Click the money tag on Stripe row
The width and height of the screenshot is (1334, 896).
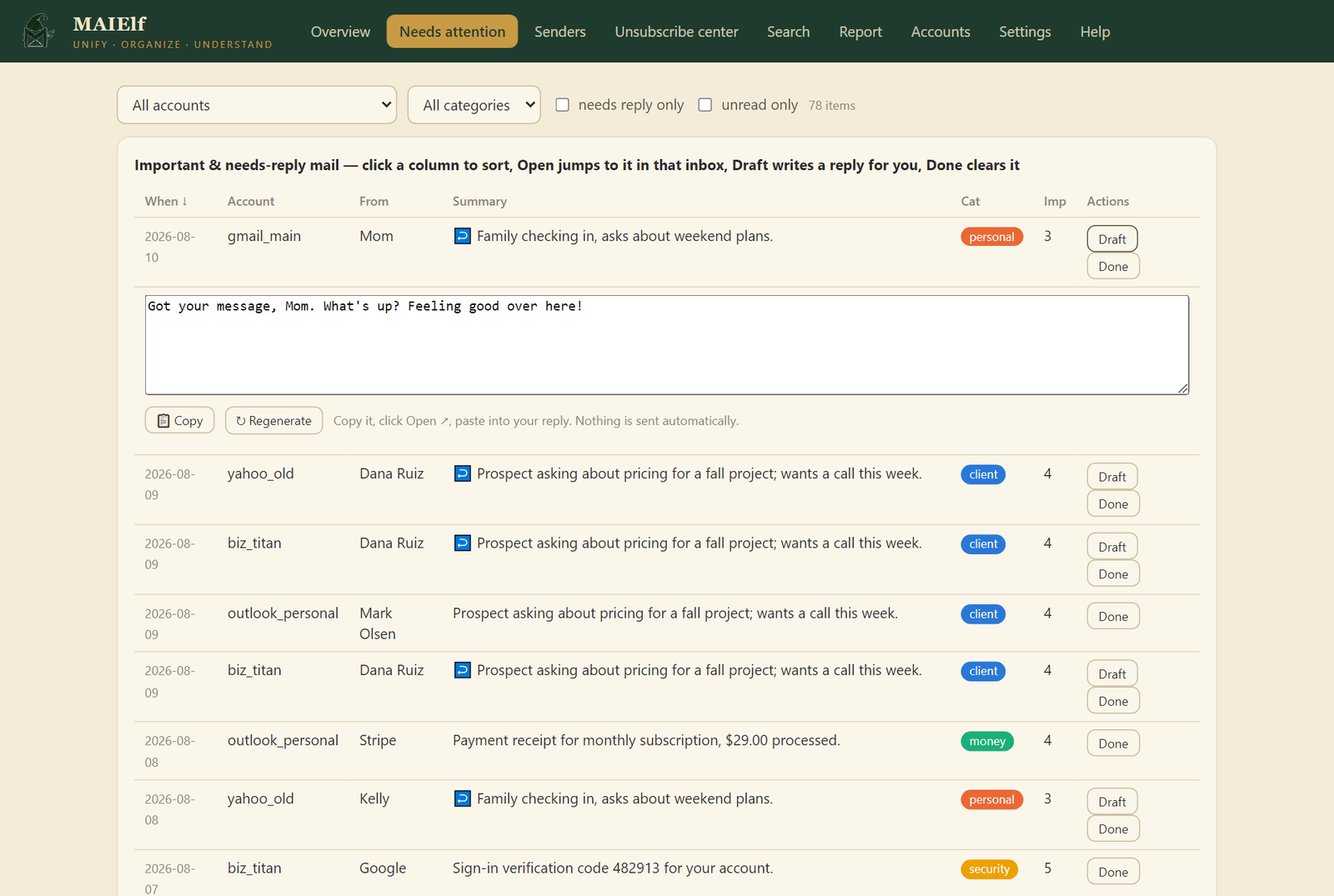point(987,741)
